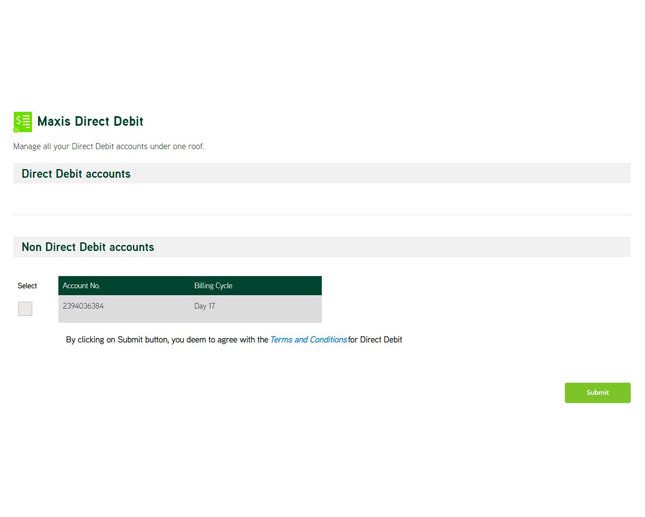Click the Account No. column header
Screen dimensions: 645x517
click(x=81, y=286)
